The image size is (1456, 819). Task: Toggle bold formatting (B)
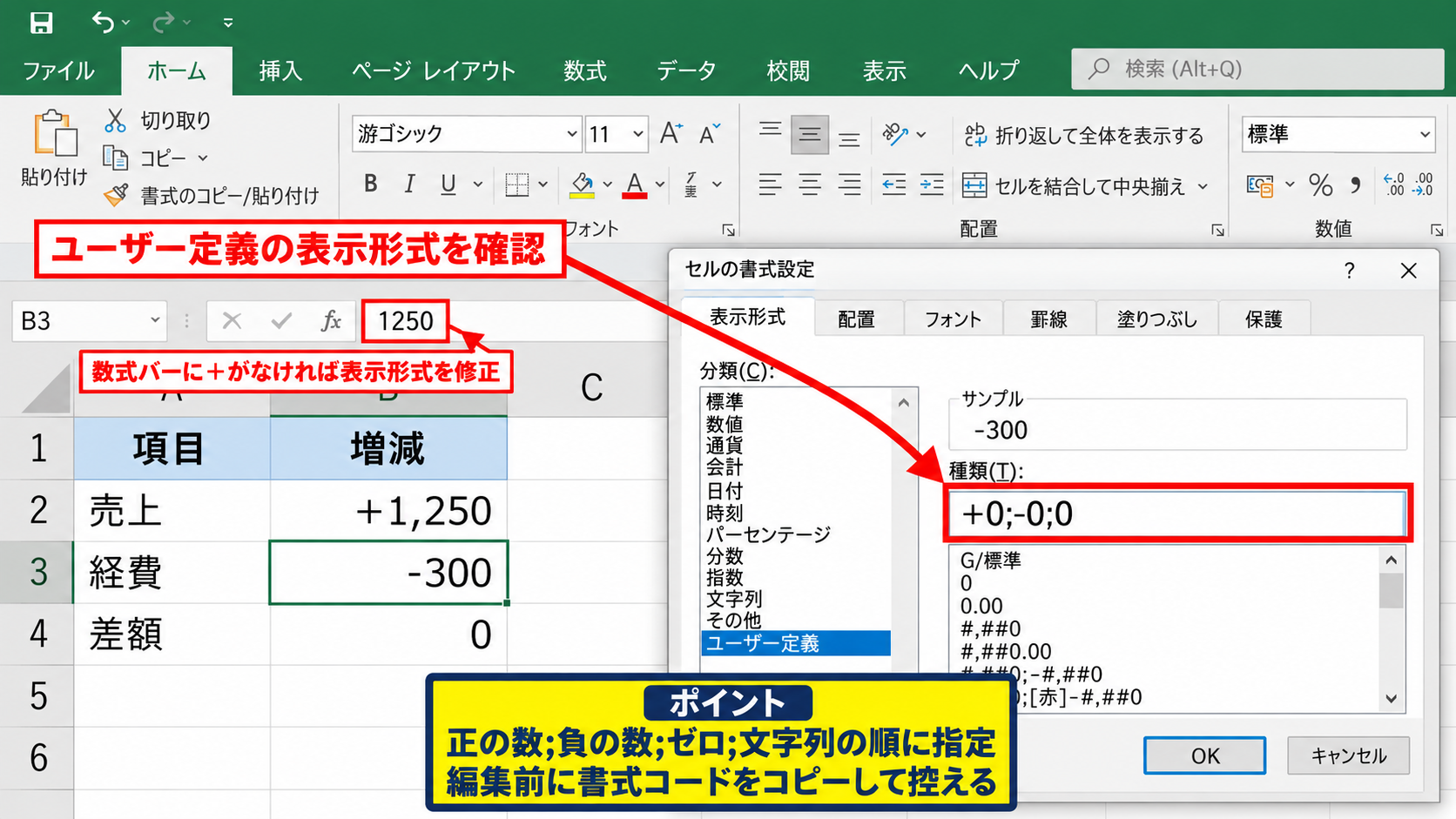371,184
